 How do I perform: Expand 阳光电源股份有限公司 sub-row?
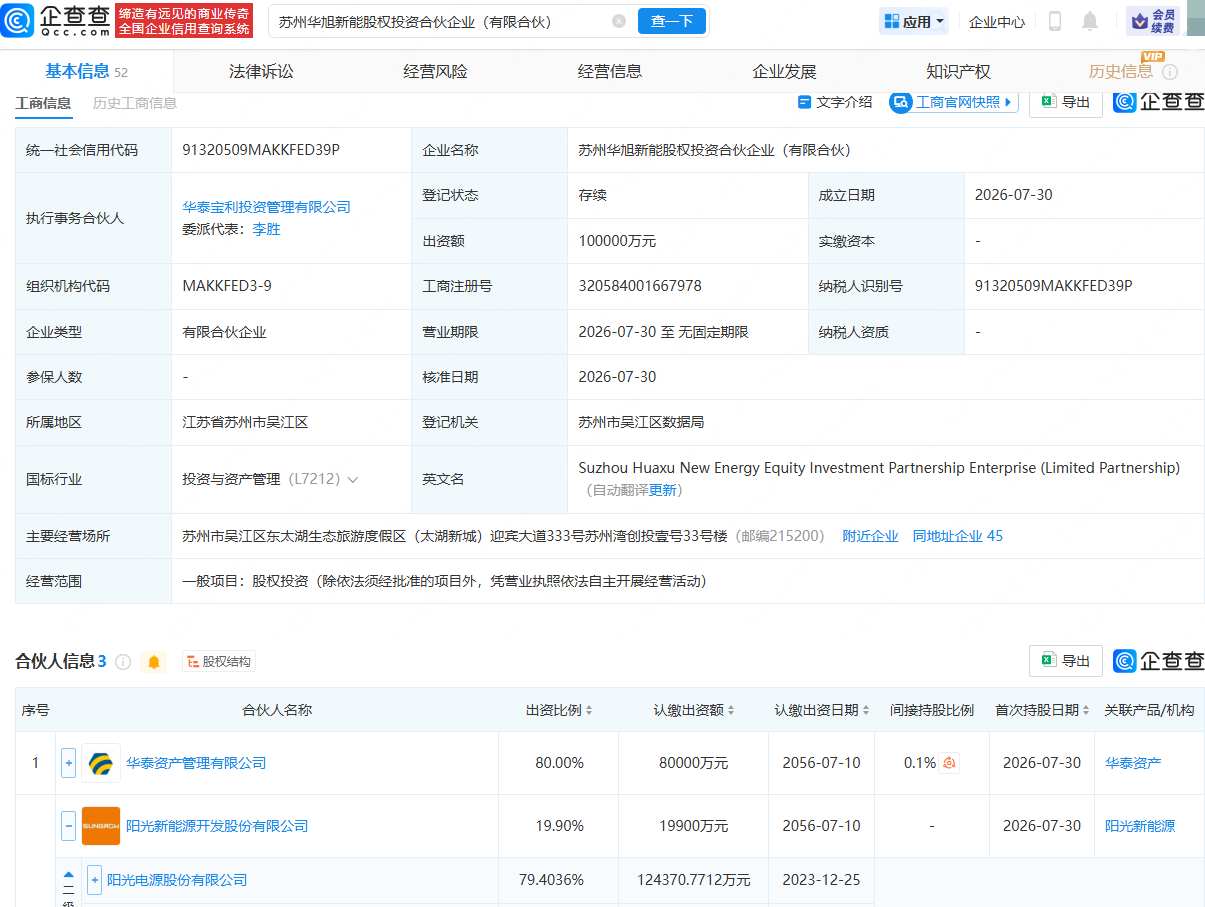pyautogui.click(x=94, y=880)
